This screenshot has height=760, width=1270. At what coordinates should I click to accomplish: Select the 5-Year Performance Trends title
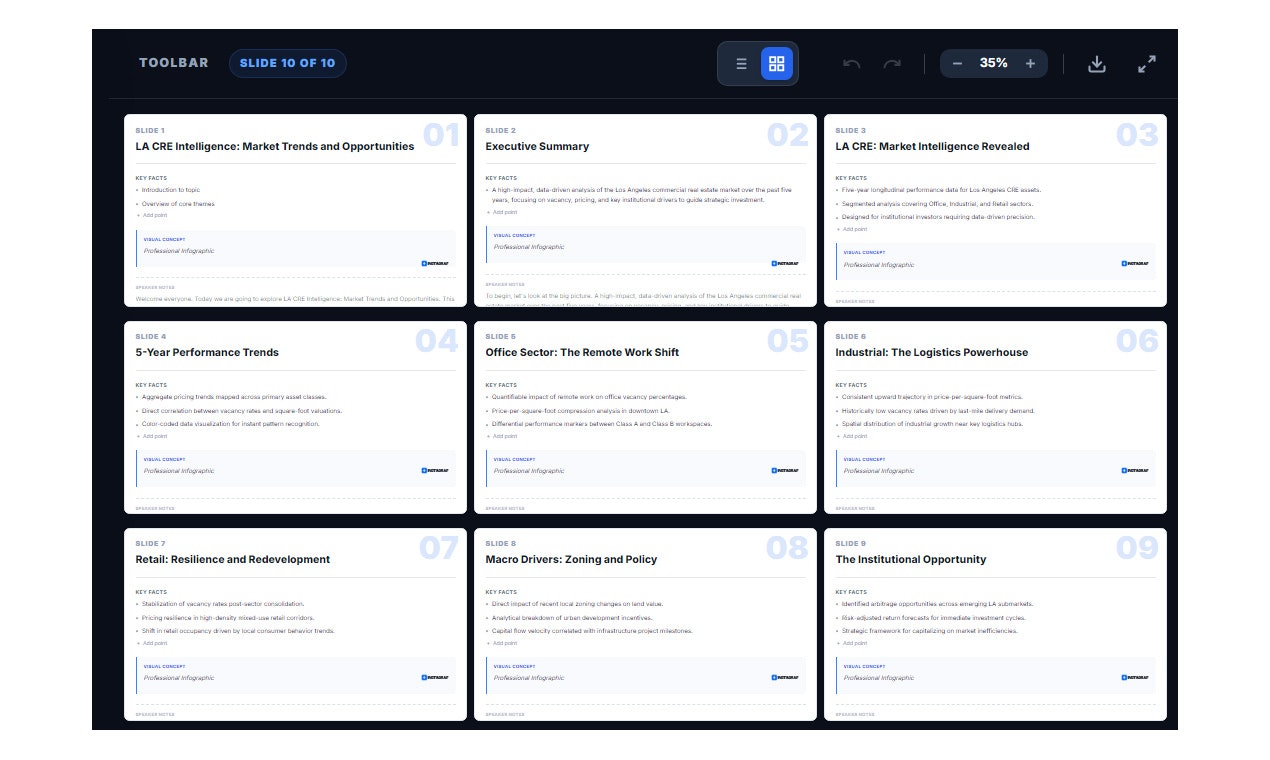click(207, 352)
